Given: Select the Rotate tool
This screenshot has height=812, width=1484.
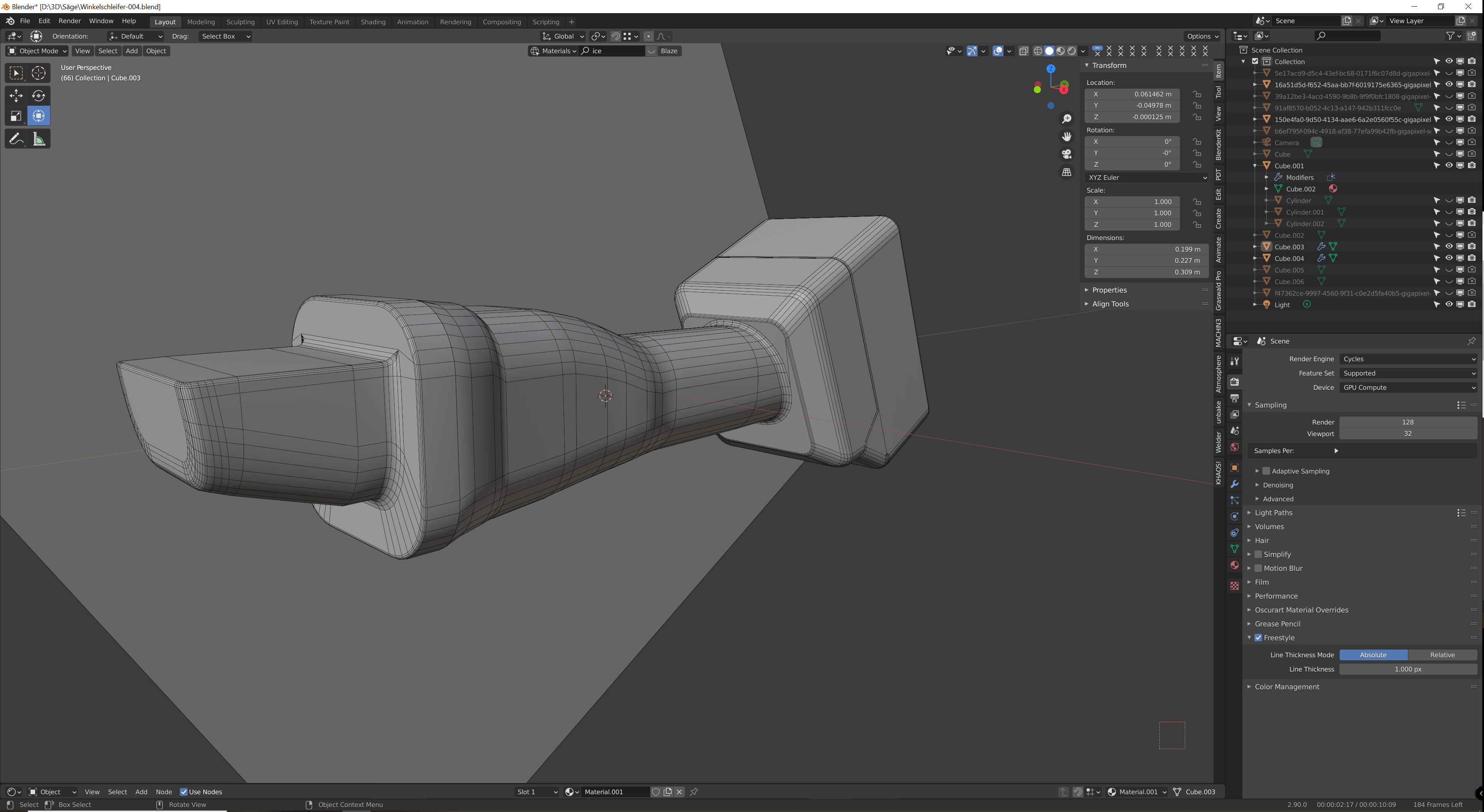Looking at the screenshot, I should 39,96.
